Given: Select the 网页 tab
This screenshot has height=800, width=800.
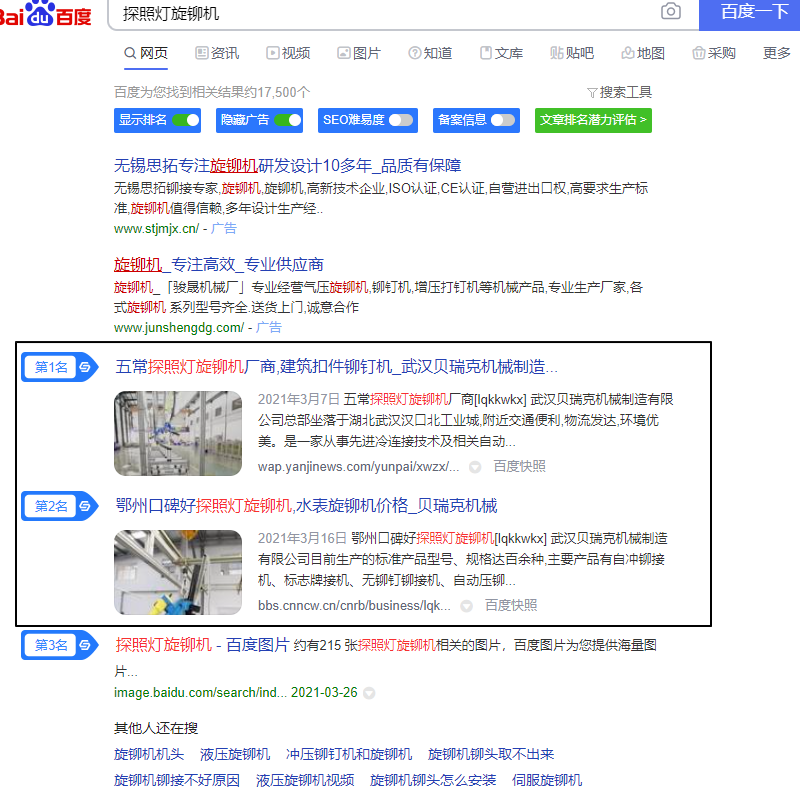Looking at the screenshot, I should 146,53.
